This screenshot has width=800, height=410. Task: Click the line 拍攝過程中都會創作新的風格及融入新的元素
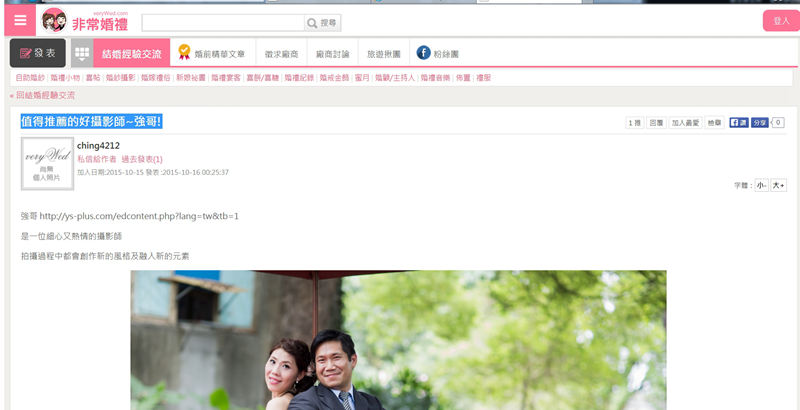pyautogui.click(x=105, y=256)
